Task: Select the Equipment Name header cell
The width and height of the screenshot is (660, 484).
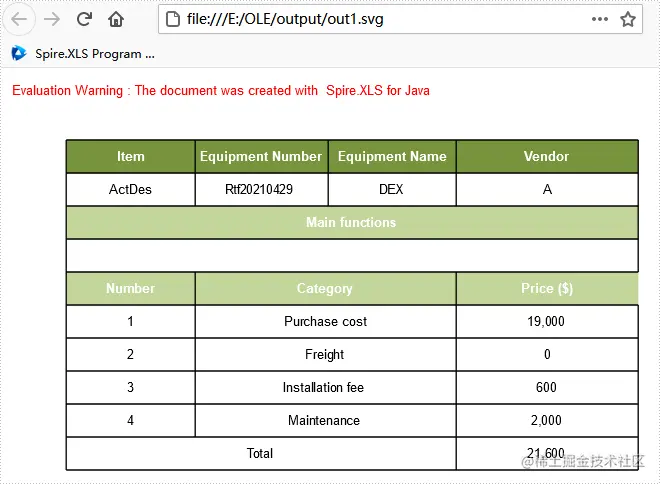Action: 392,157
